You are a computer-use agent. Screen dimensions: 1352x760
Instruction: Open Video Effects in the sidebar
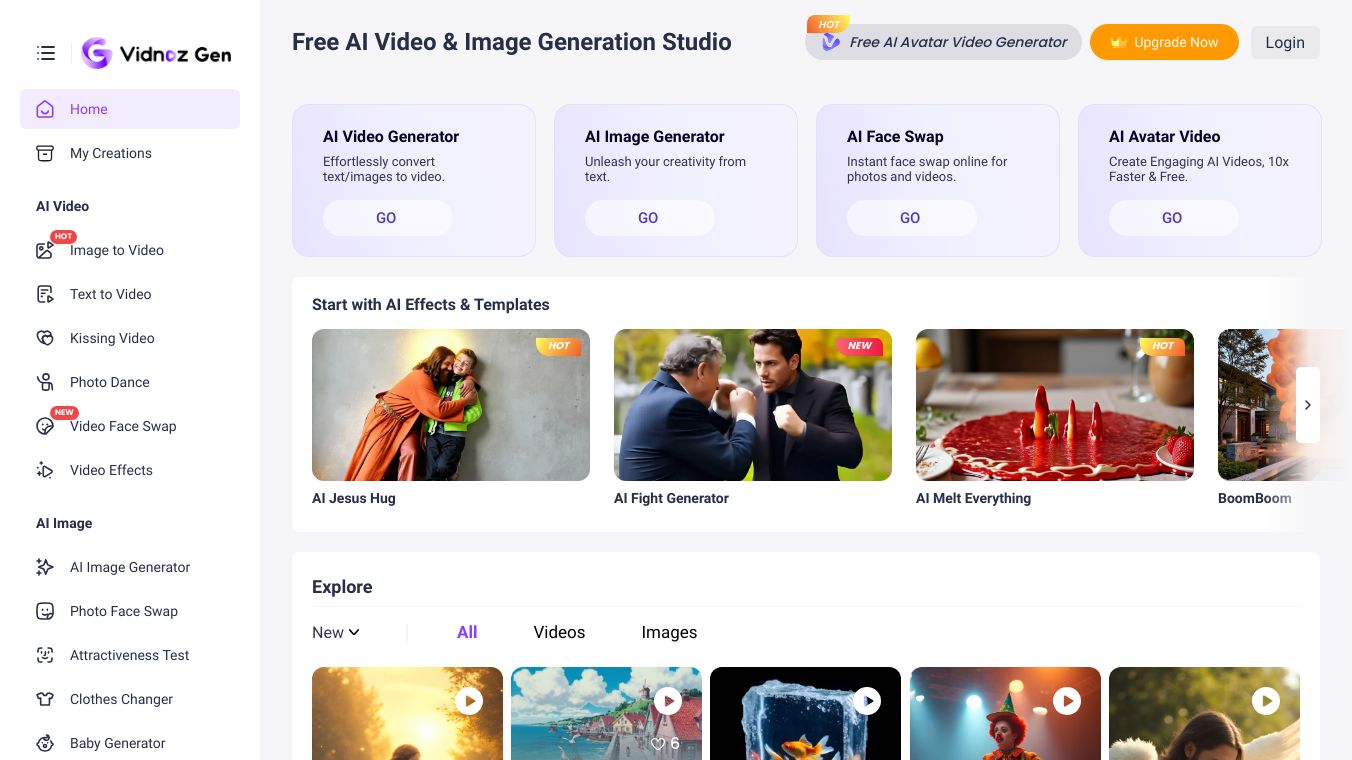130,470
